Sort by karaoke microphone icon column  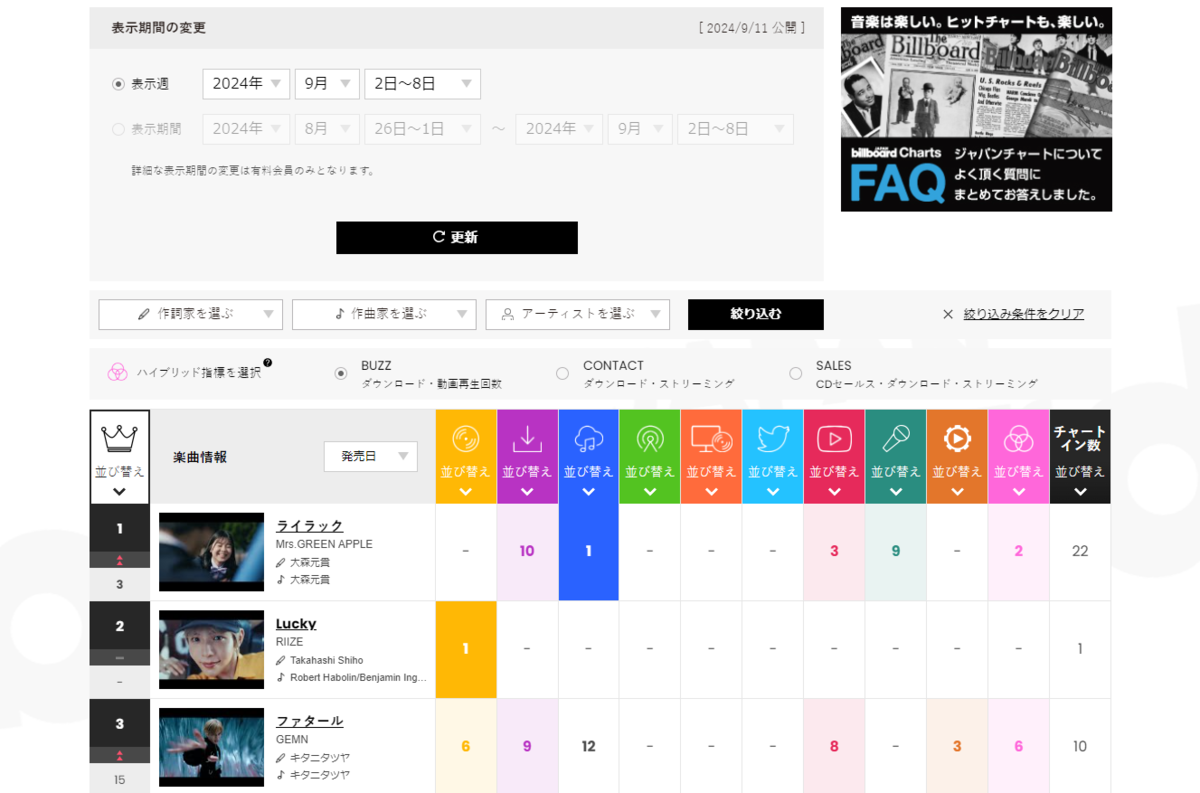(895, 457)
